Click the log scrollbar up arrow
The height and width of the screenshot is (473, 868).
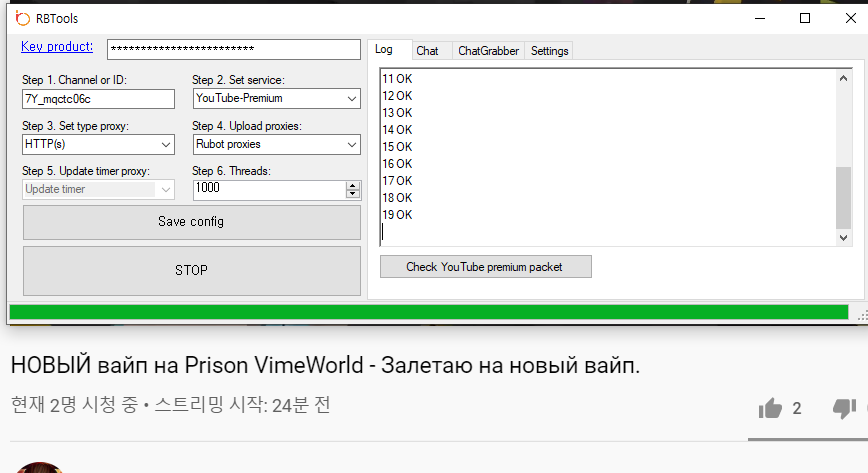coord(843,78)
